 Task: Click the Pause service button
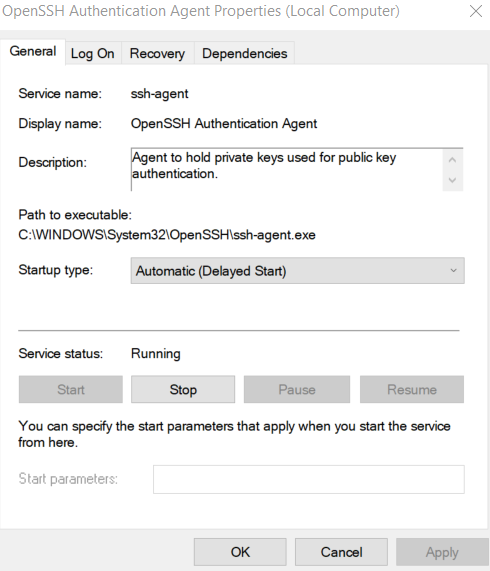pos(297,390)
